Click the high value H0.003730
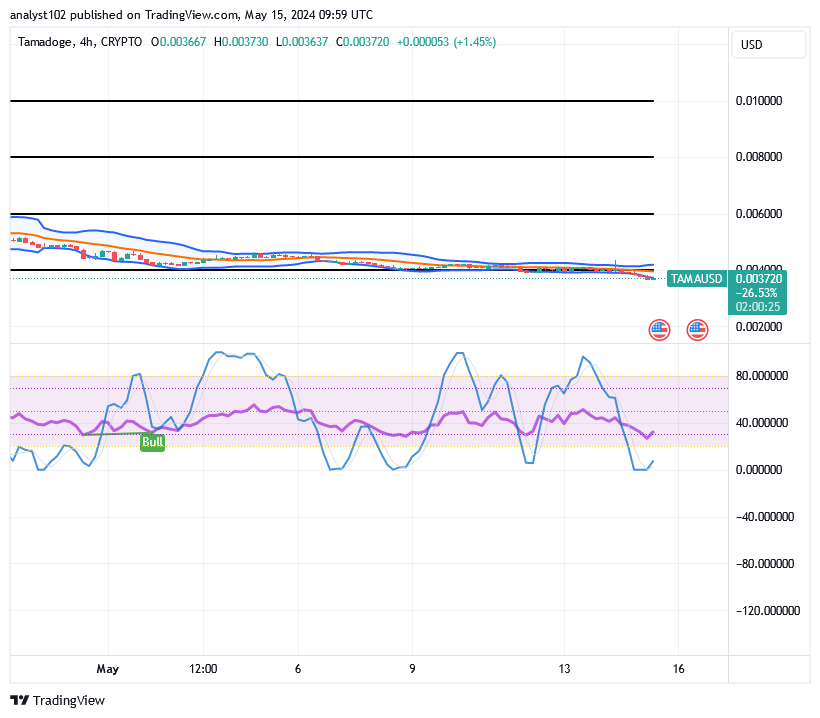820x718 pixels. 241,42
